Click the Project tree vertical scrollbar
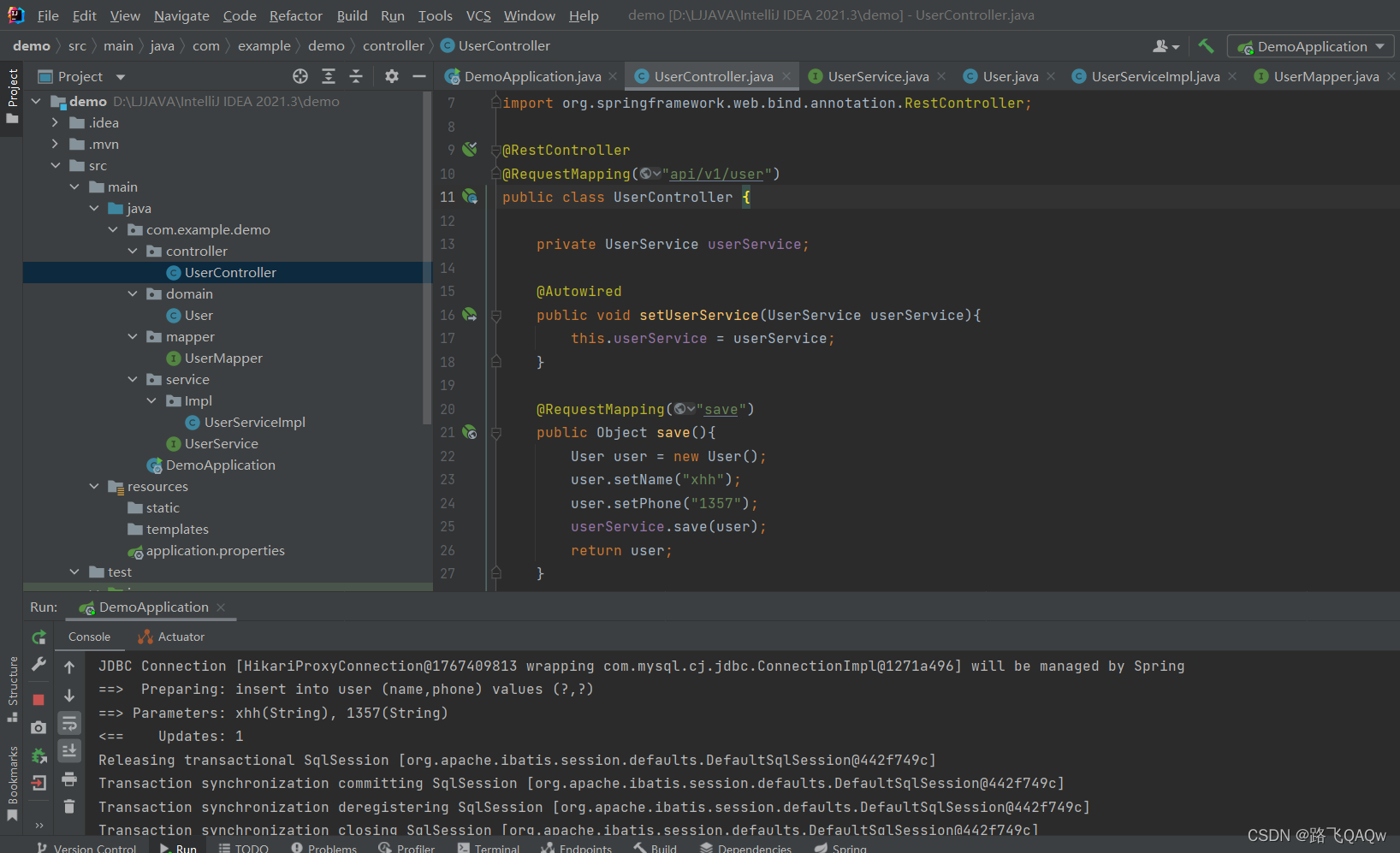This screenshot has height=853, width=1400. point(426,257)
